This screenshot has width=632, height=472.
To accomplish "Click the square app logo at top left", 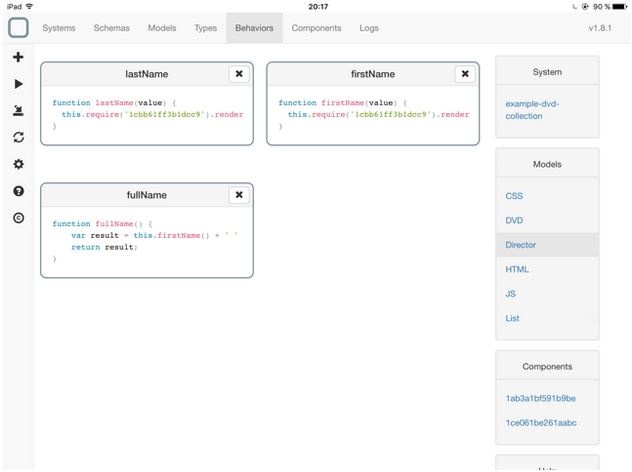I will coord(18,28).
